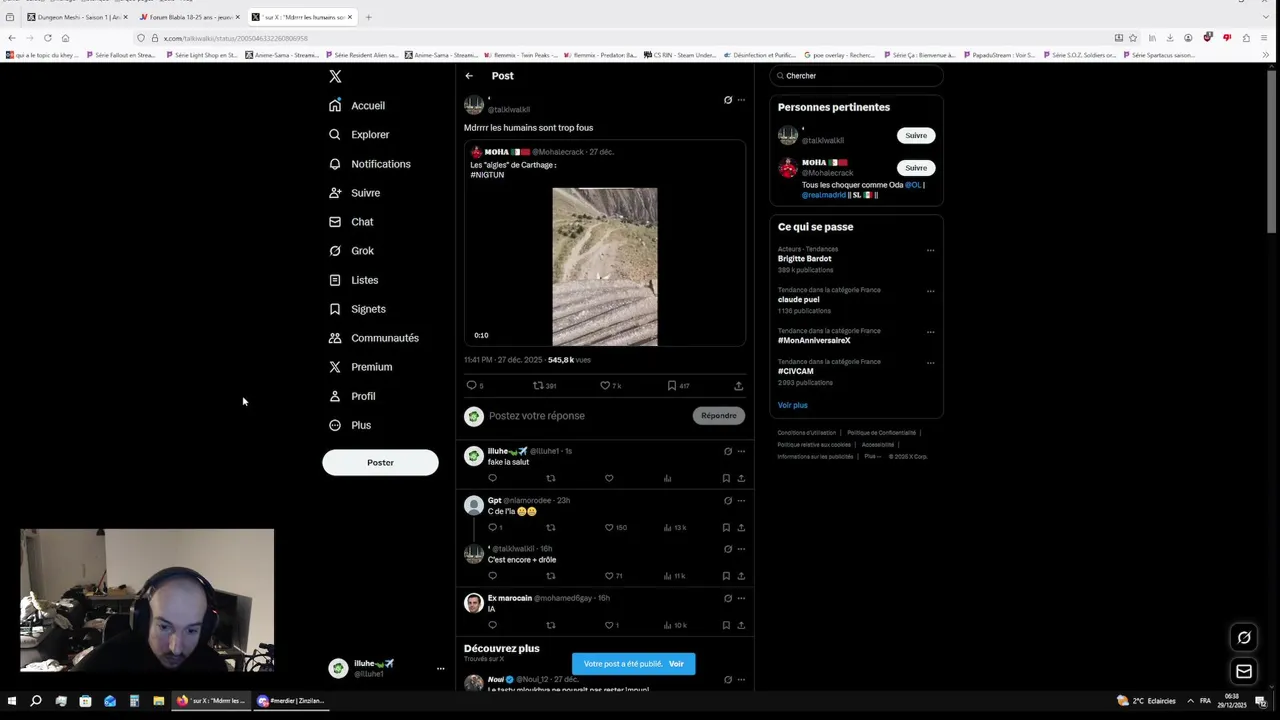
Task: Open options for claude puel trend
Action: (930, 291)
